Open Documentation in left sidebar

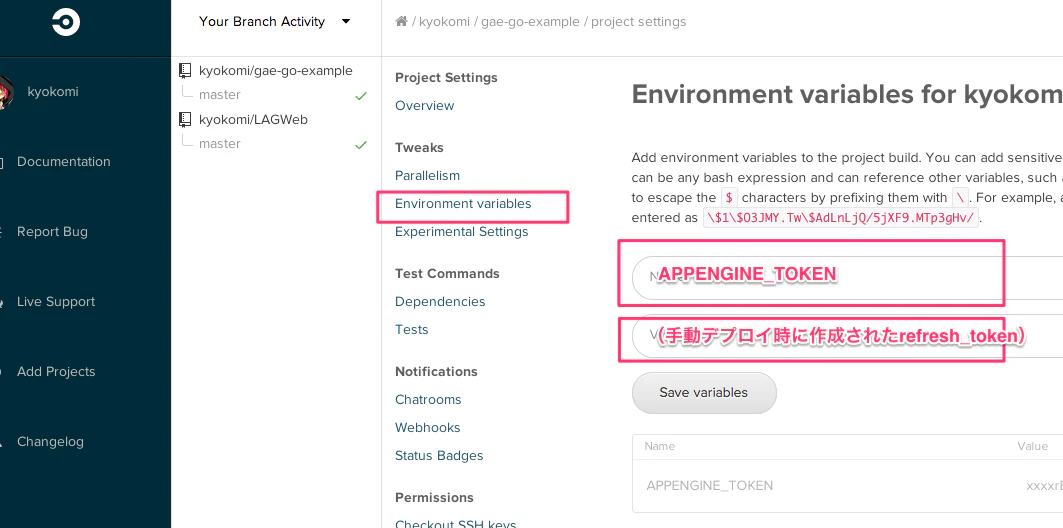64,161
